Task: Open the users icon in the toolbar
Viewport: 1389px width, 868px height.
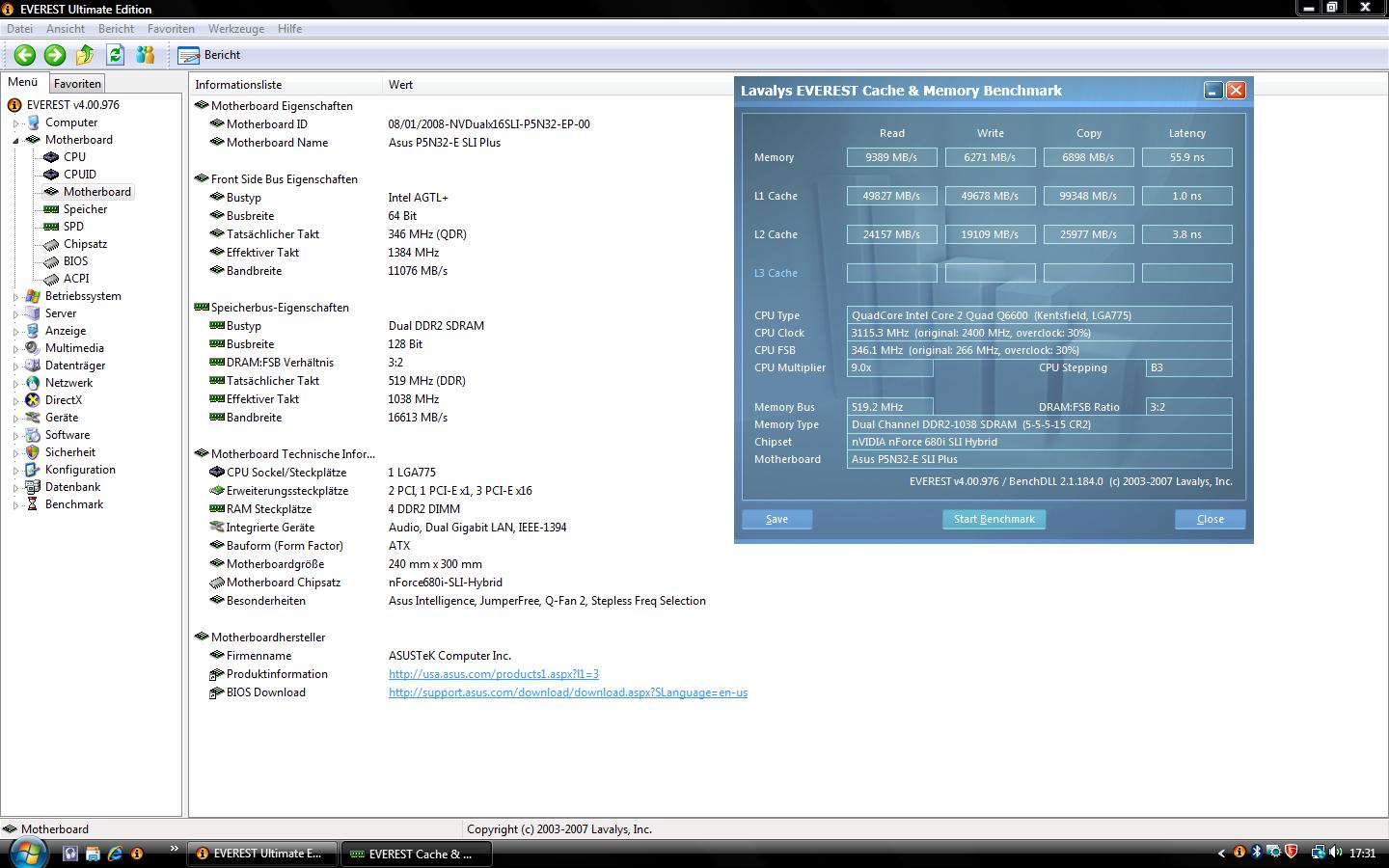Action: coord(146,55)
